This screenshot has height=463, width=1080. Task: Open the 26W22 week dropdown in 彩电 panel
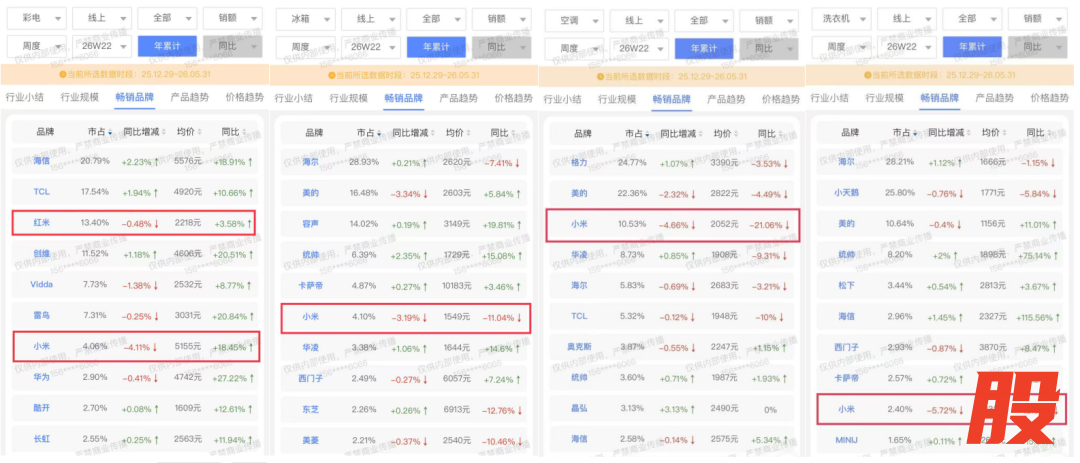(102, 47)
